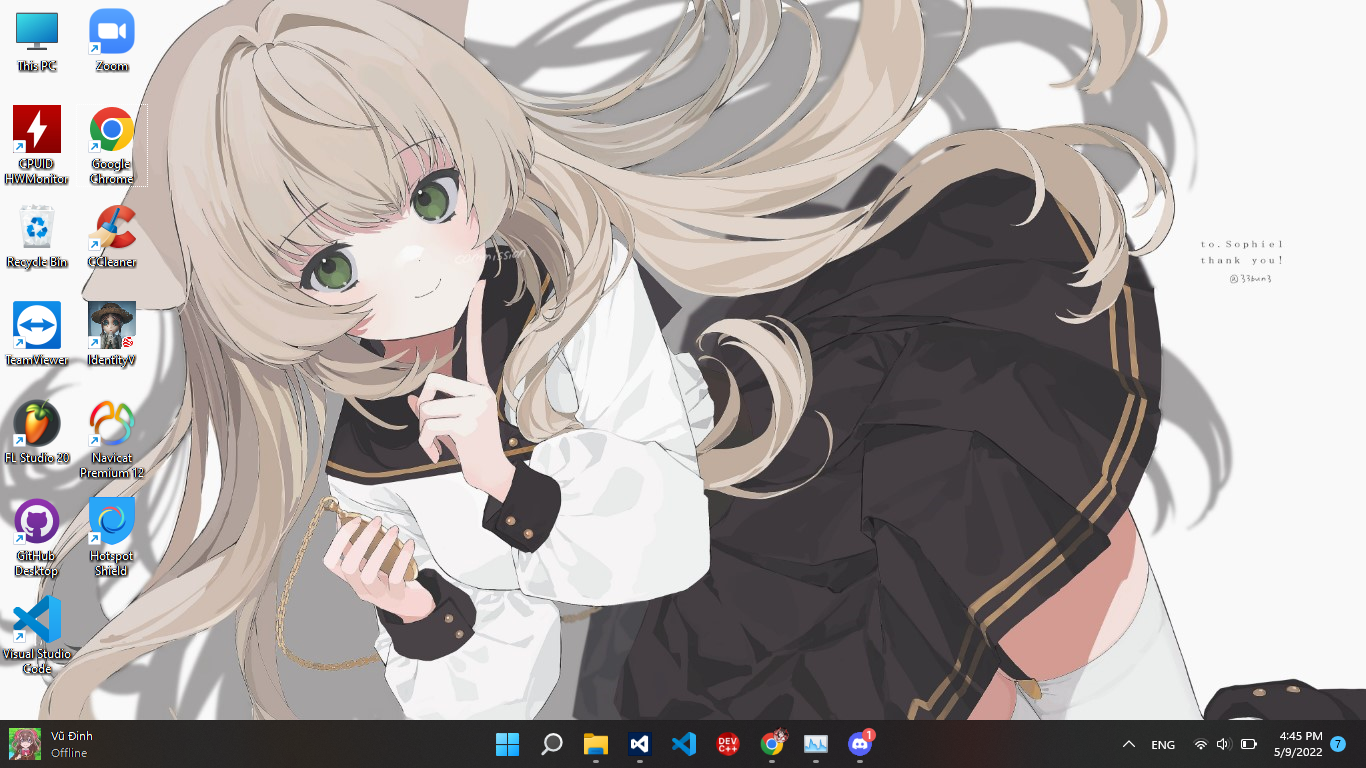The width and height of the screenshot is (1366, 768).
Task: Select Visual Studio Code desktop shortcut
Action: (37, 635)
